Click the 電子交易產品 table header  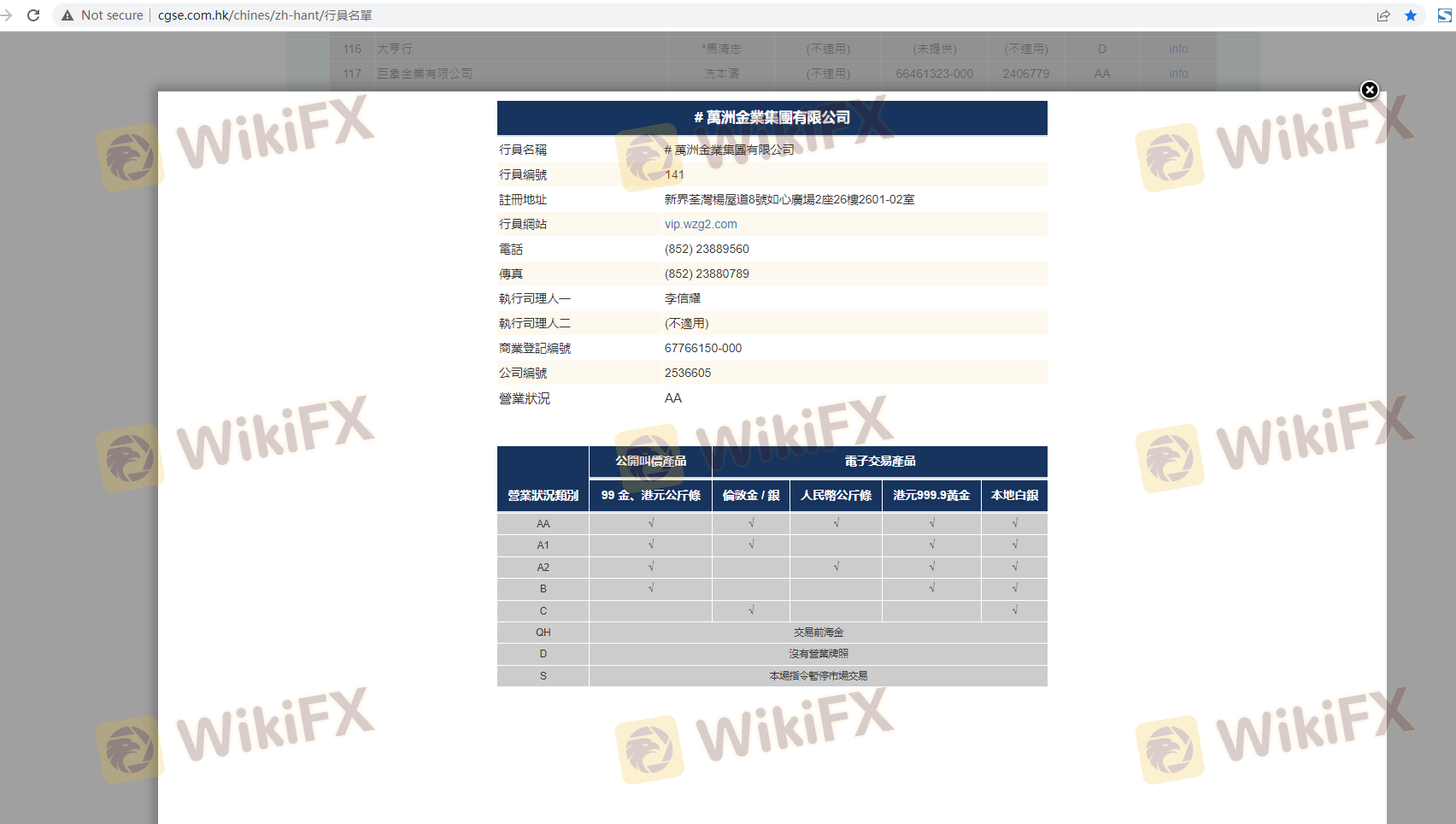pos(879,461)
